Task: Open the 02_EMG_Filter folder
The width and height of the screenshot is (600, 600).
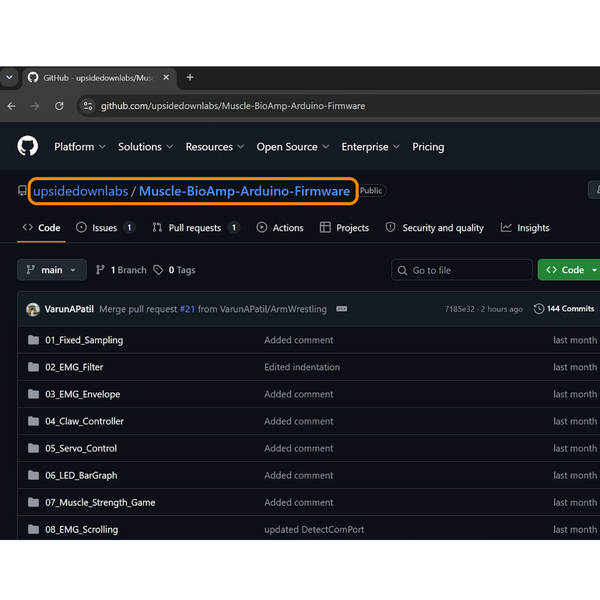Action: [74, 367]
